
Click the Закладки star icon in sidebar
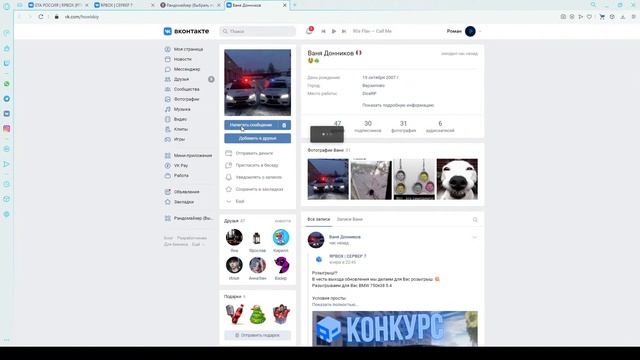point(167,202)
